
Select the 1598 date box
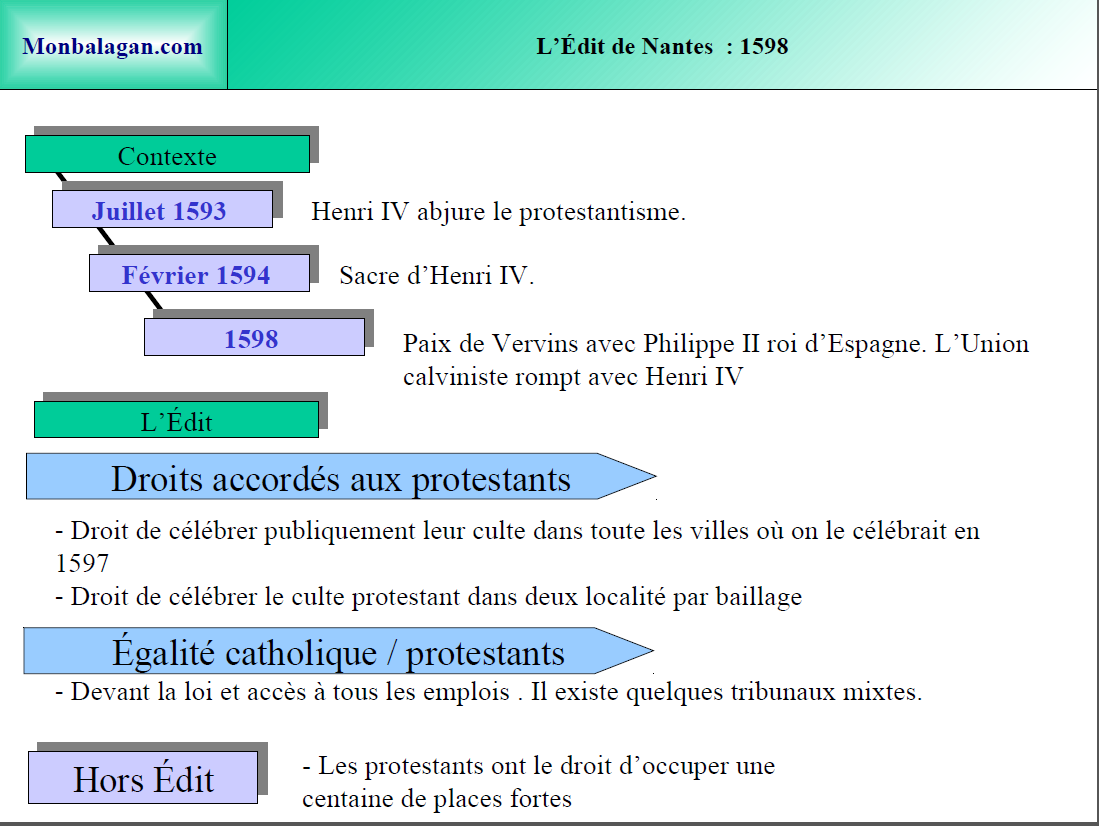coord(253,339)
